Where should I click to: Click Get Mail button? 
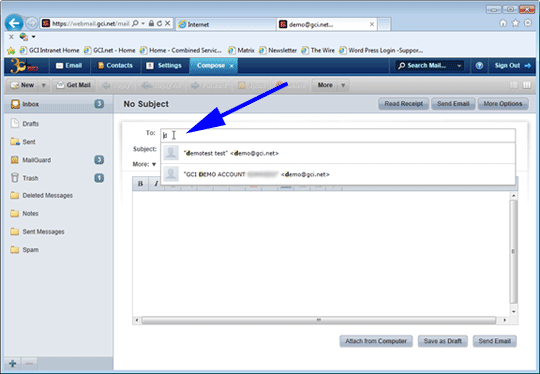[x=74, y=85]
